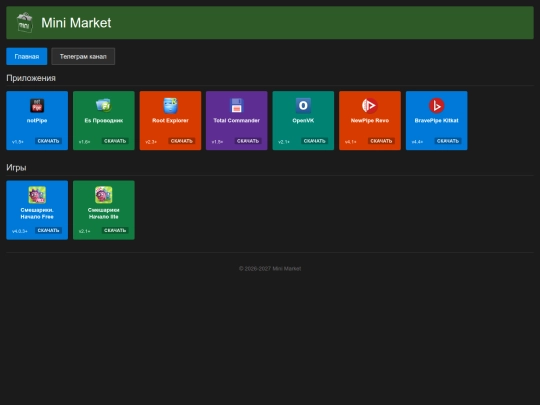Click the Mini Market shopping bag logo

click(x=25, y=23)
